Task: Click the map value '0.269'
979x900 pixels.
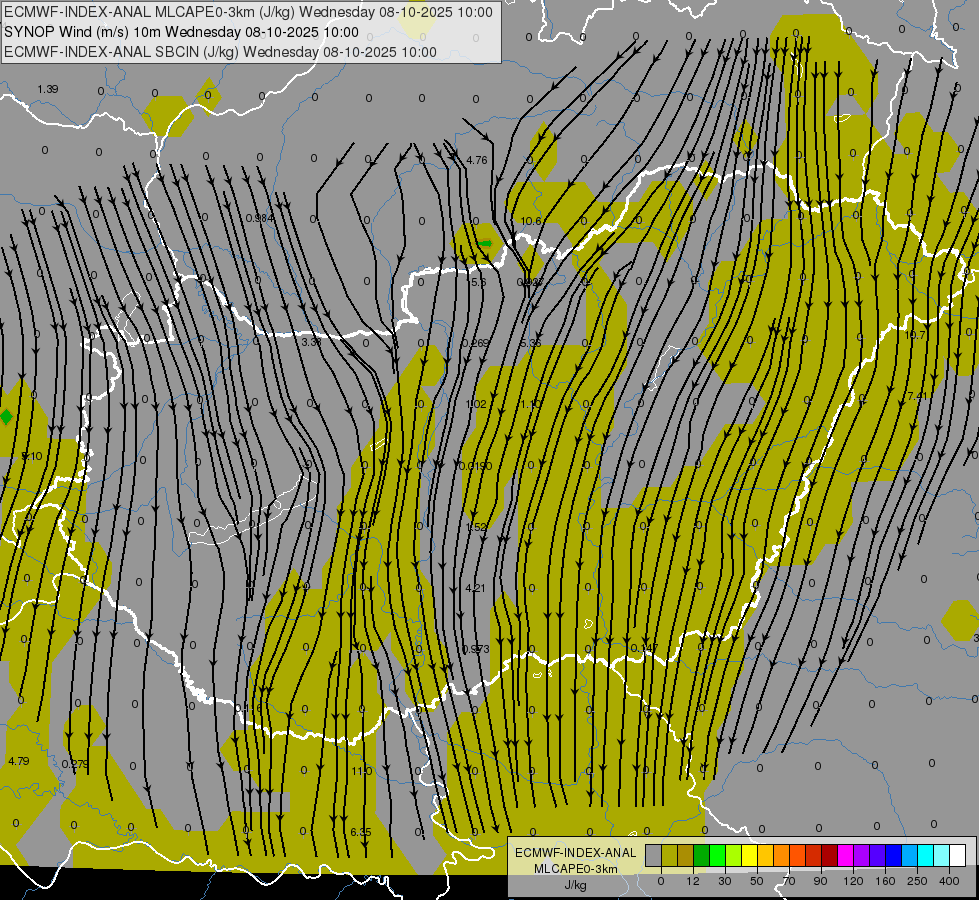Action: click(x=476, y=343)
